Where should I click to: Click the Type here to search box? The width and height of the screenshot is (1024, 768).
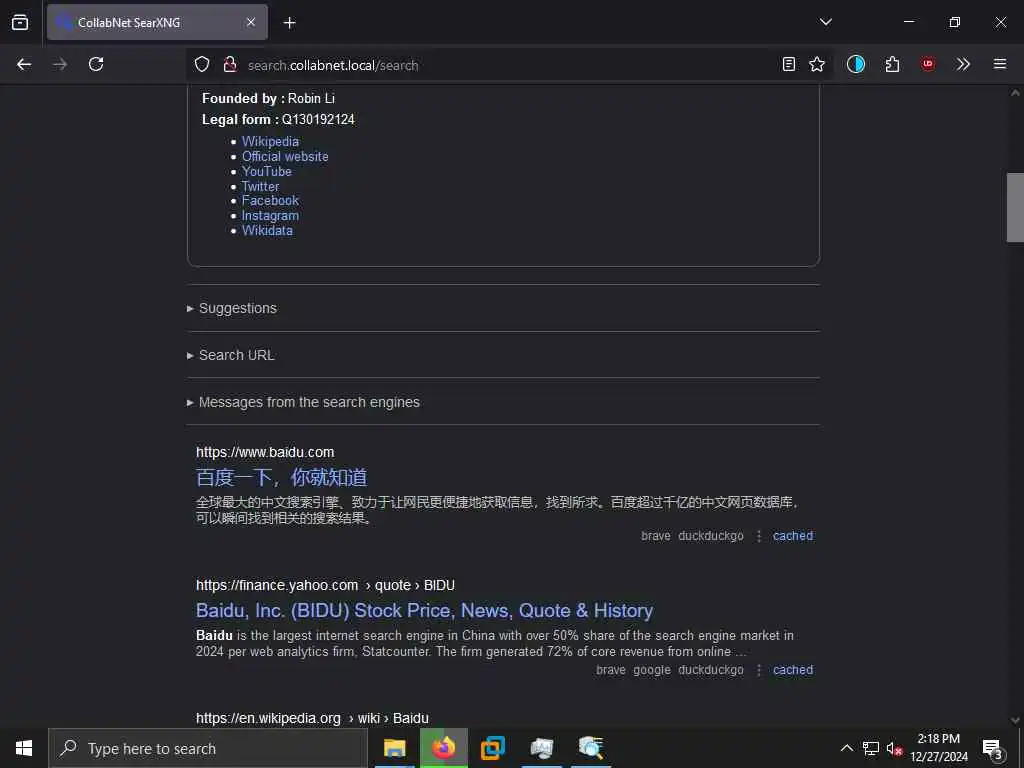(x=208, y=748)
